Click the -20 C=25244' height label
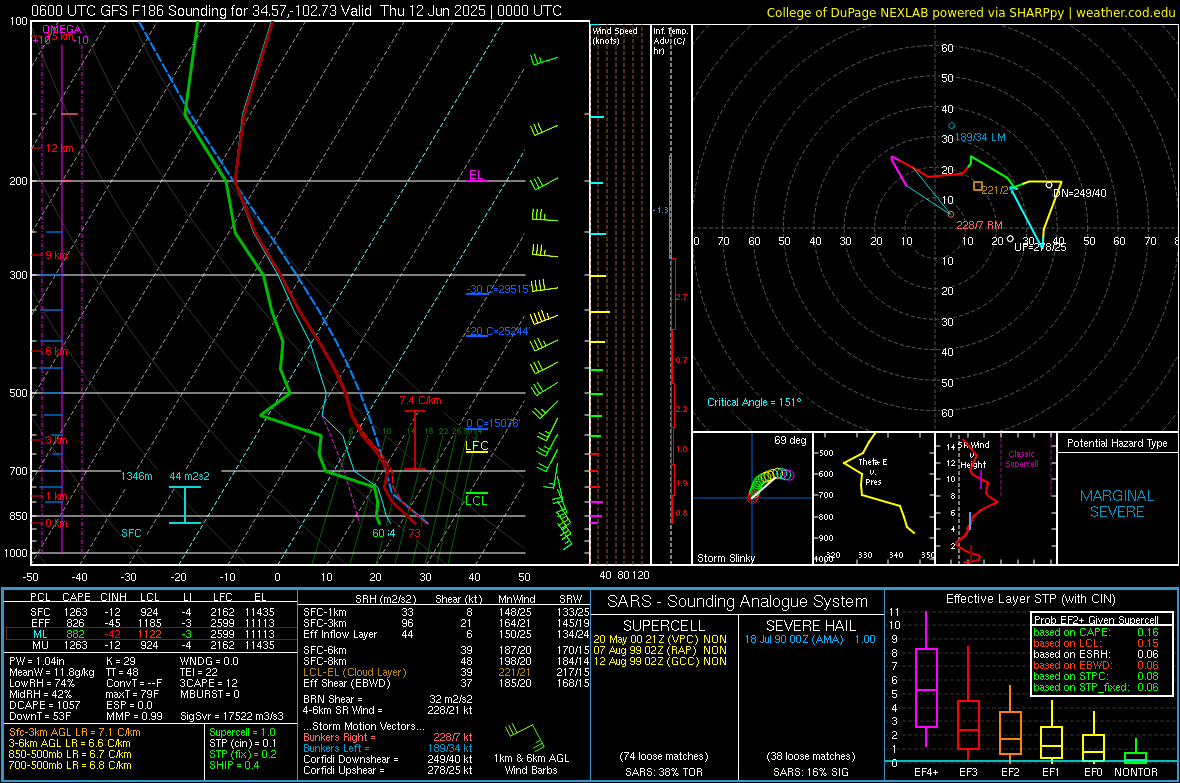The width and height of the screenshot is (1180, 783). pyautogui.click(x=497, y=331)
